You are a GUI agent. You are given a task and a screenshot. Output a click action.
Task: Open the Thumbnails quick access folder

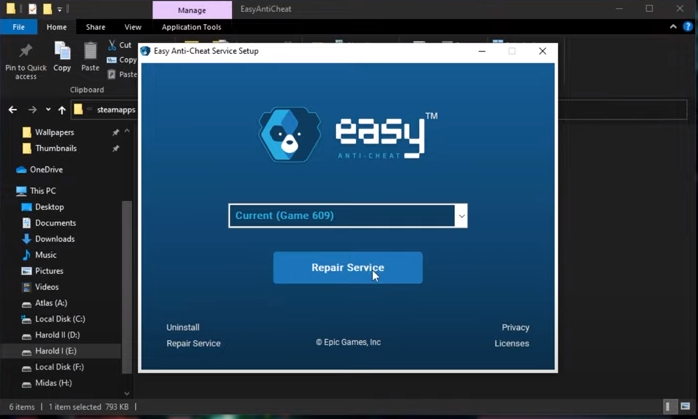pyautogui.click(x=56, y=148)
